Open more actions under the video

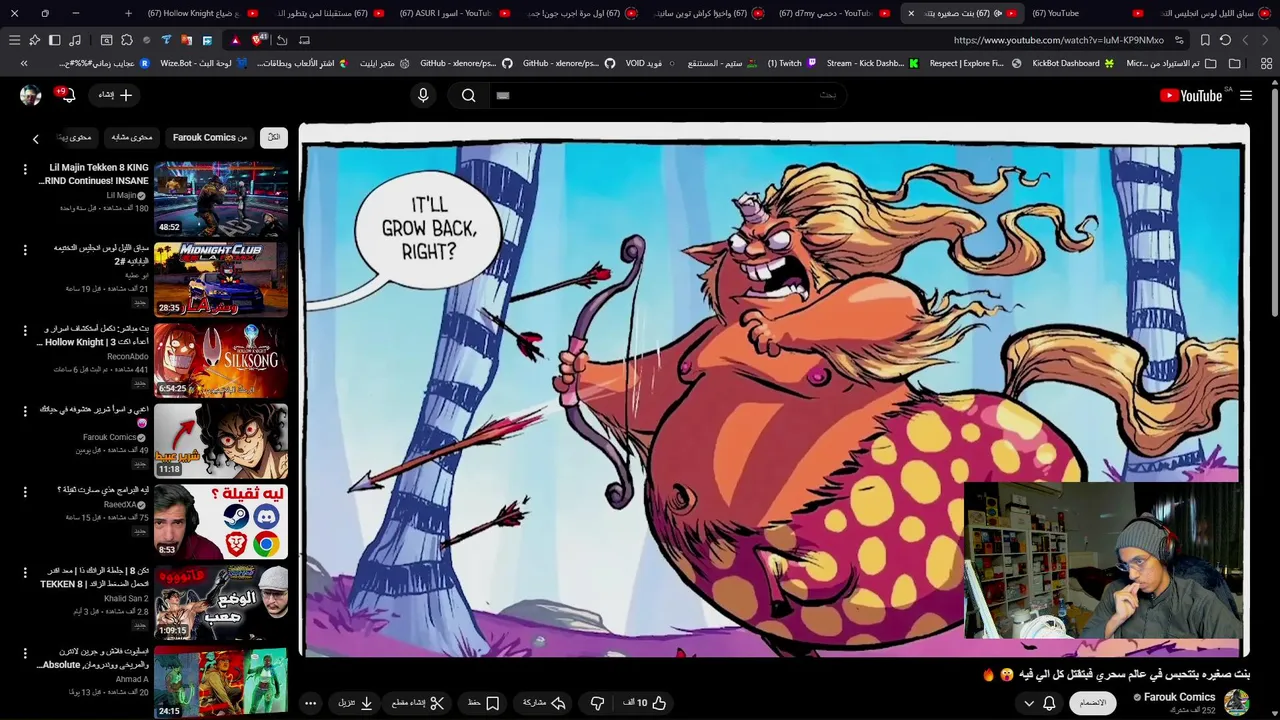click(310, 703)
